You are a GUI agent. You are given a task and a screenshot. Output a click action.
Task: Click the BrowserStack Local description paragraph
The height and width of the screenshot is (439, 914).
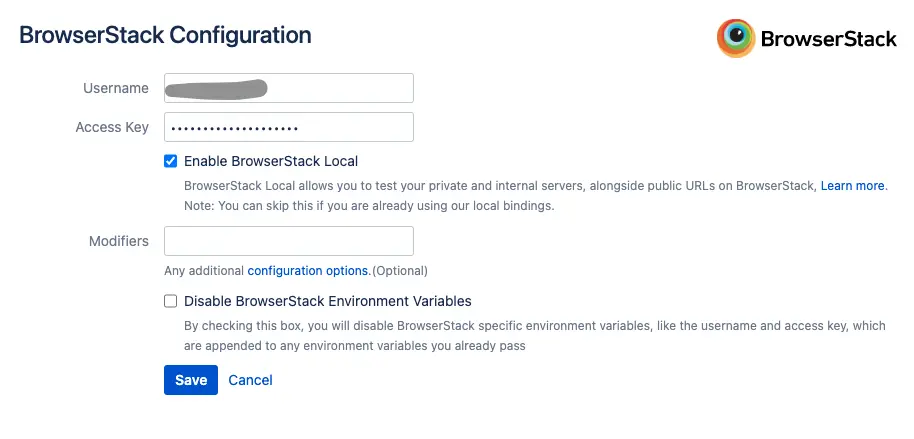[500, 186]
